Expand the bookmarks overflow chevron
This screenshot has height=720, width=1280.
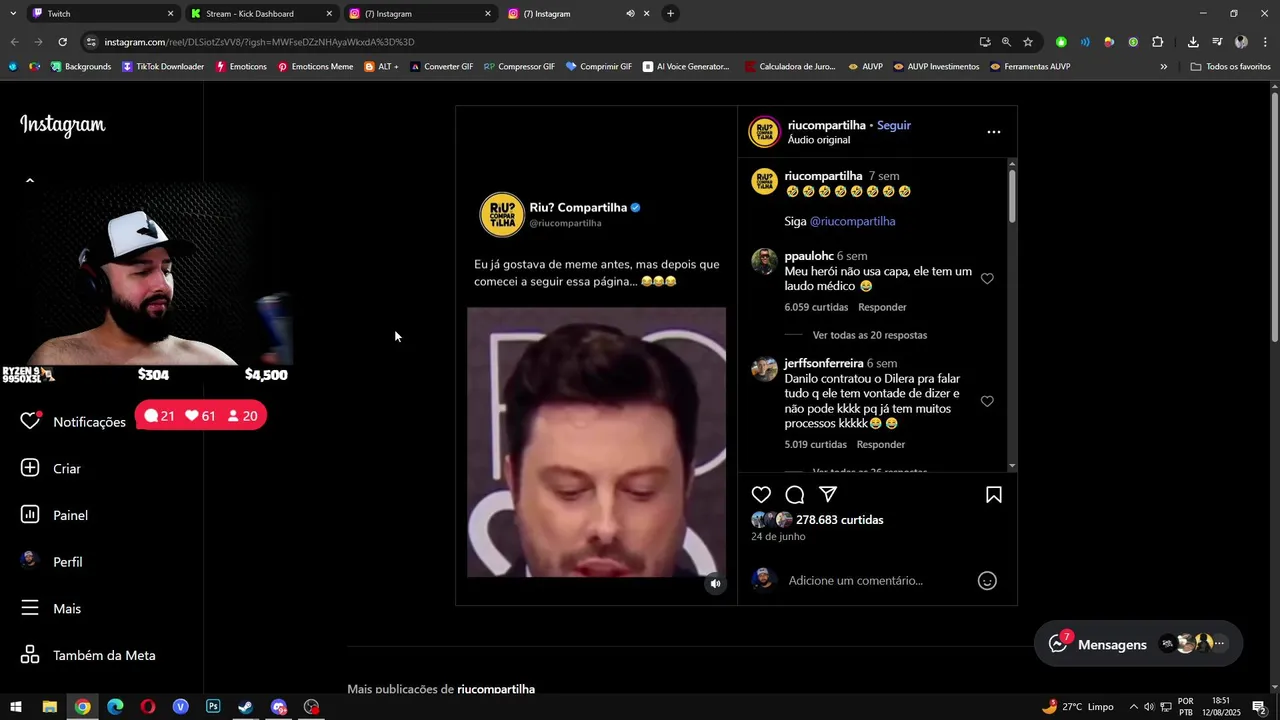click(x=1163, y=67)
